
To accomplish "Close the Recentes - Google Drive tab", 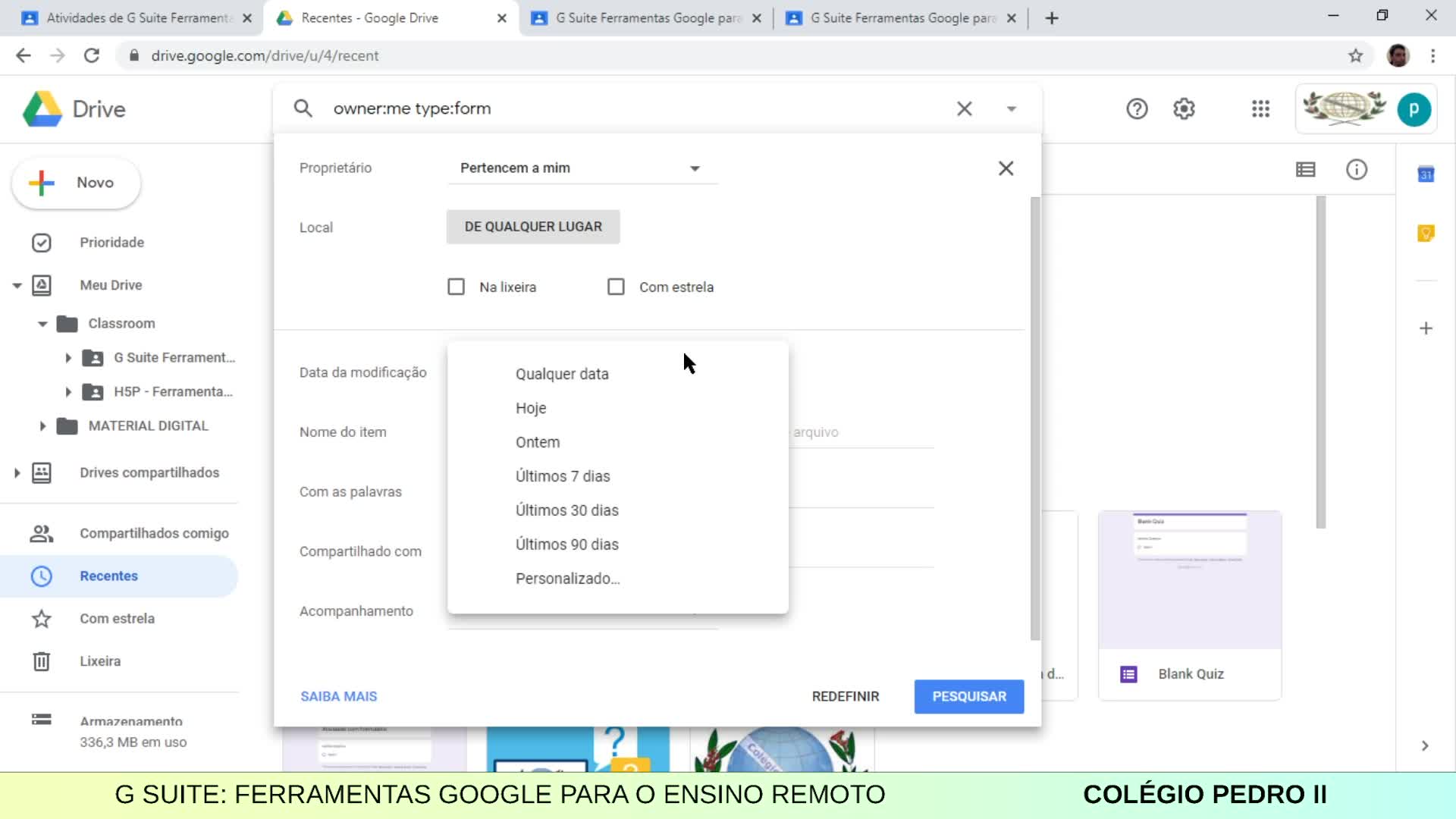I will tap(502, 18).
